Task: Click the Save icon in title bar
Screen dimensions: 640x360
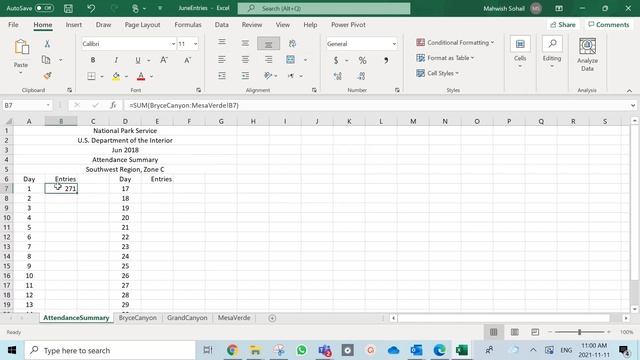Action: tap(68, 8)
